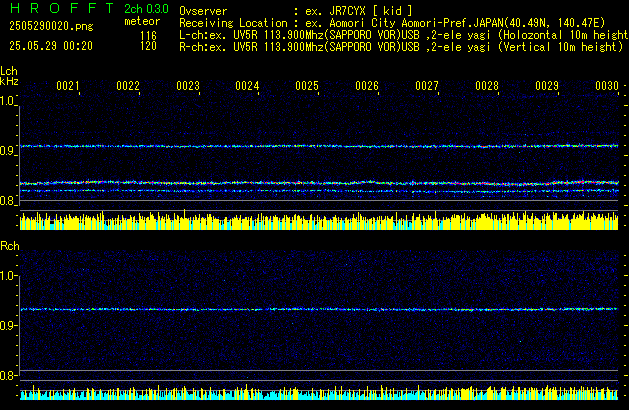Click the Rch signal trace near 0.93 kHz
Image resolution: width=629 pixels, height=410 pixels.
tap(319, 309)
